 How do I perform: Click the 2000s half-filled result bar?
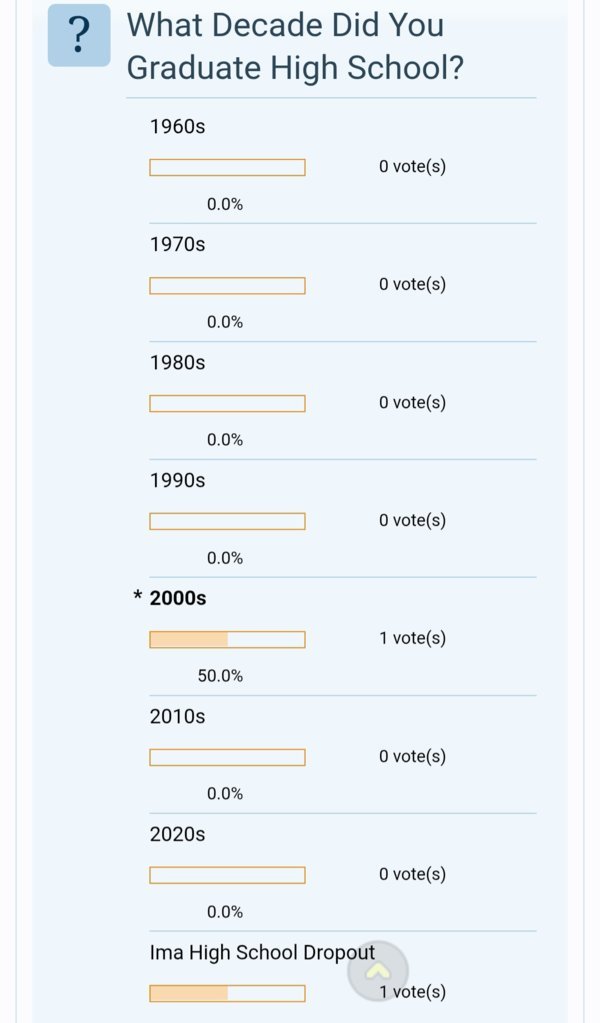coord(227,639)
